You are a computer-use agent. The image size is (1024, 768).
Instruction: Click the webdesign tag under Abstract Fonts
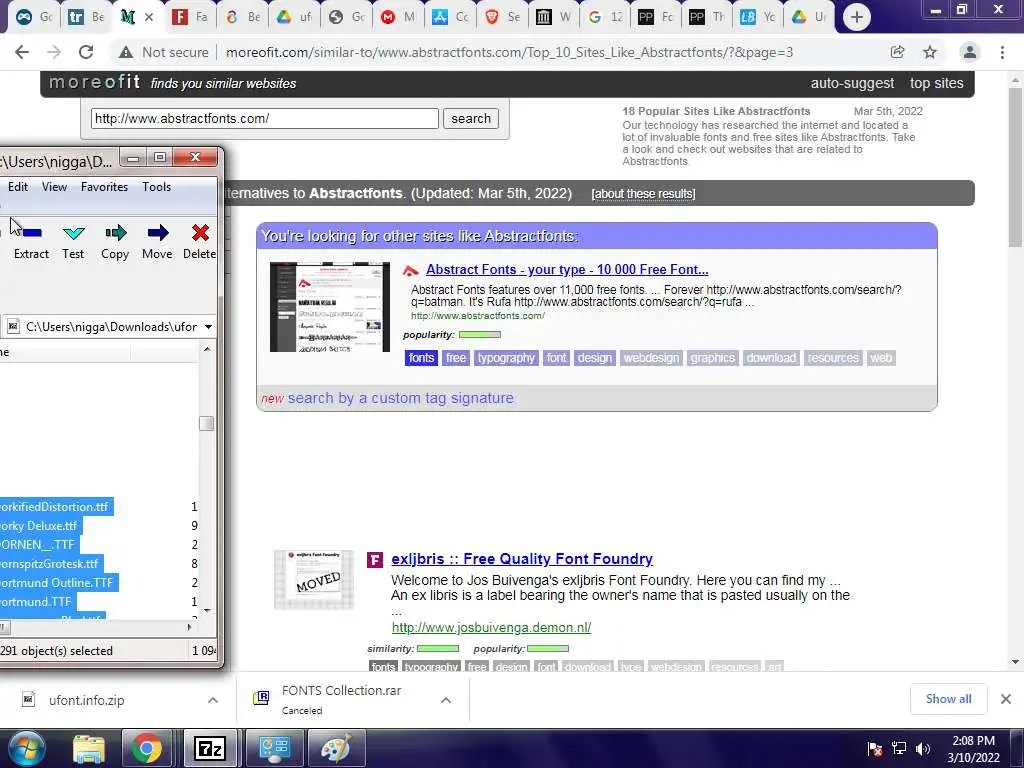[651, 358]
